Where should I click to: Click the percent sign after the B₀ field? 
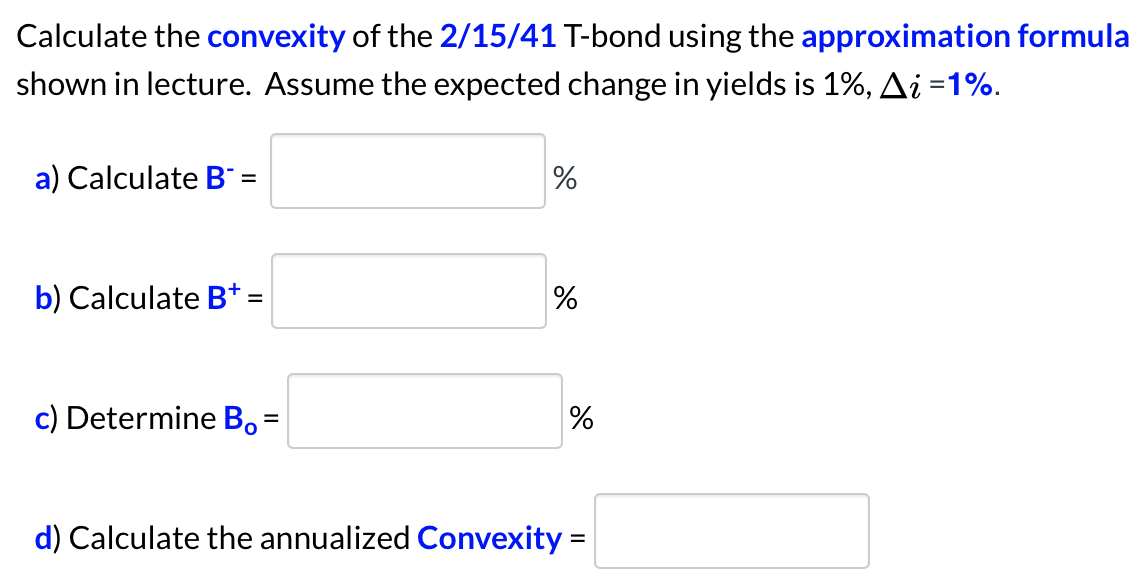[x=582, y=417]
